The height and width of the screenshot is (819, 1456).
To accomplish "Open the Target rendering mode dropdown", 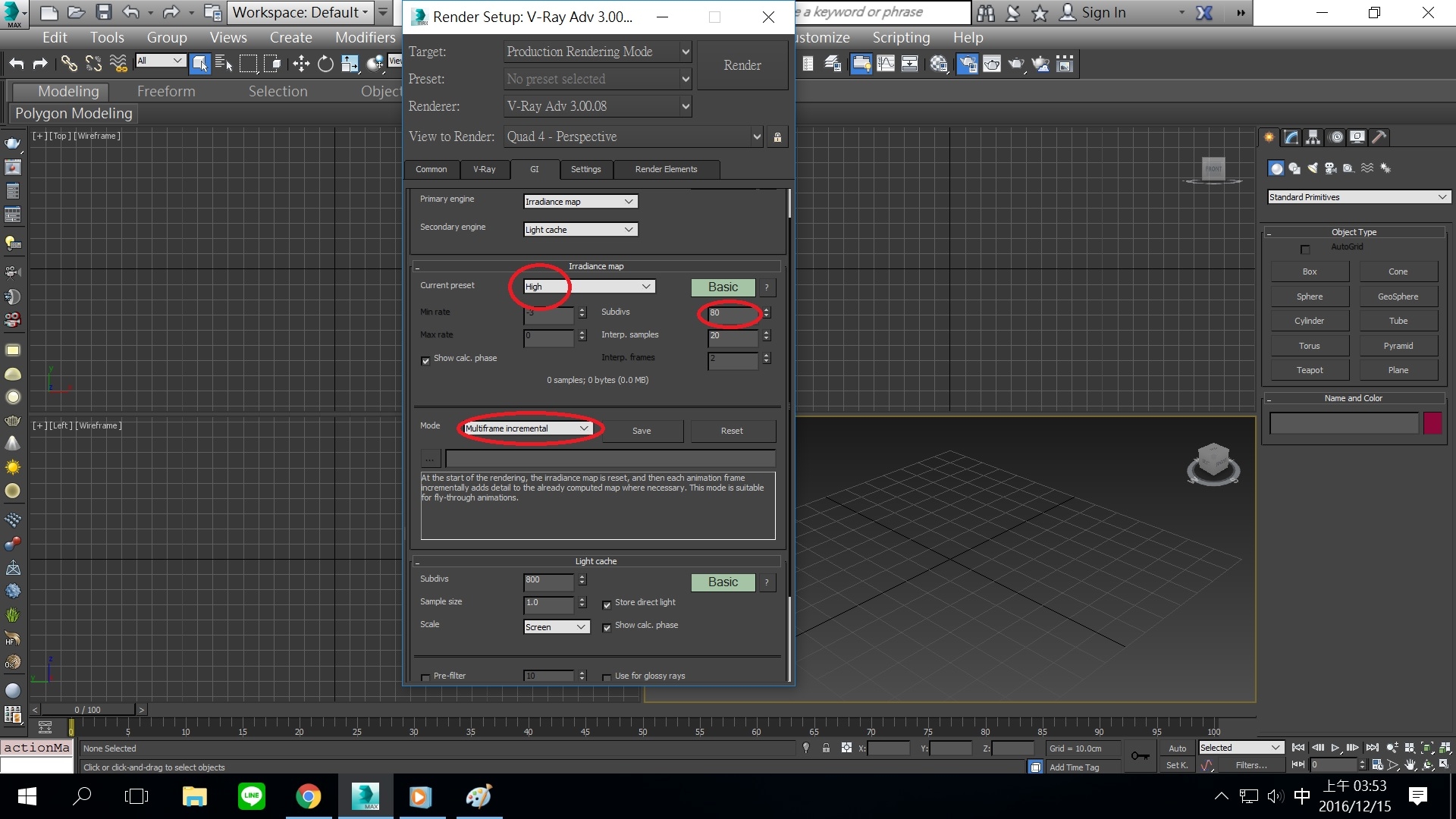I will (x=598, y=52).
